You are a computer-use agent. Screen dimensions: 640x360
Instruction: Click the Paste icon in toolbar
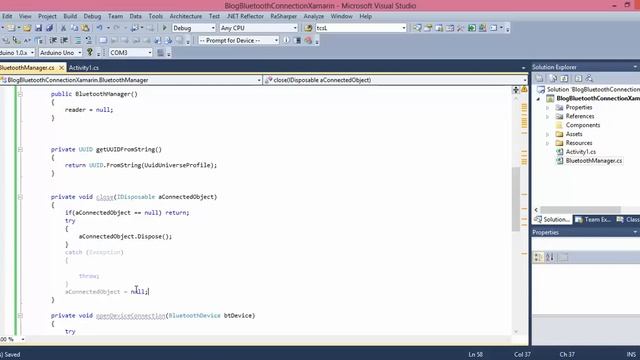click(x=85, y=28)
